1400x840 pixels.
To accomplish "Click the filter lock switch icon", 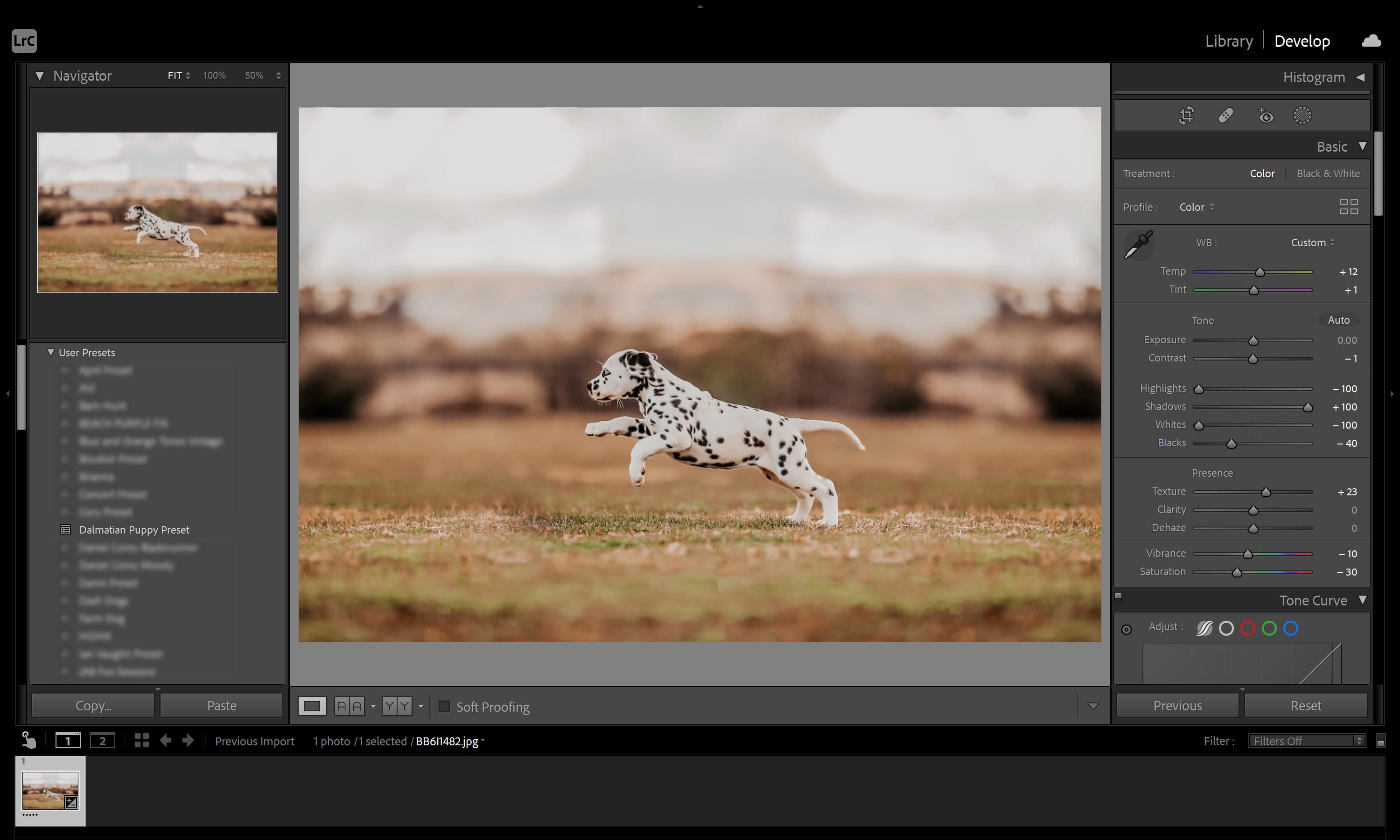I will 1381,741.
